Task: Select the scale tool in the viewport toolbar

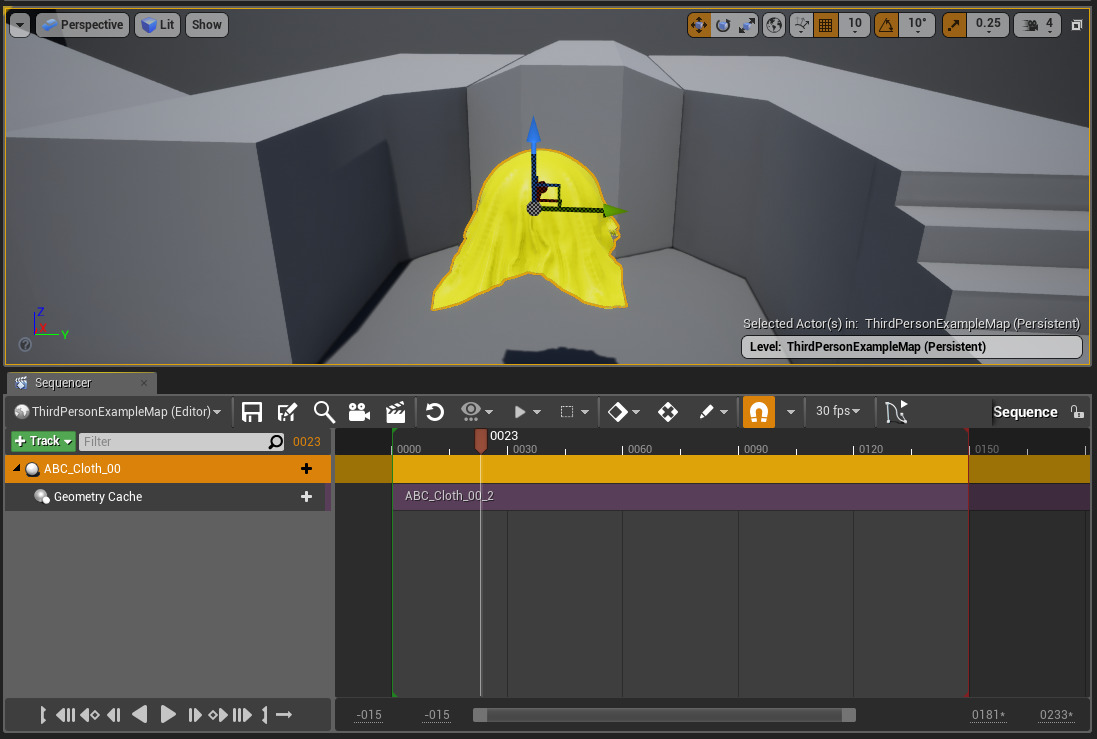Action: (x=747, y=25)
